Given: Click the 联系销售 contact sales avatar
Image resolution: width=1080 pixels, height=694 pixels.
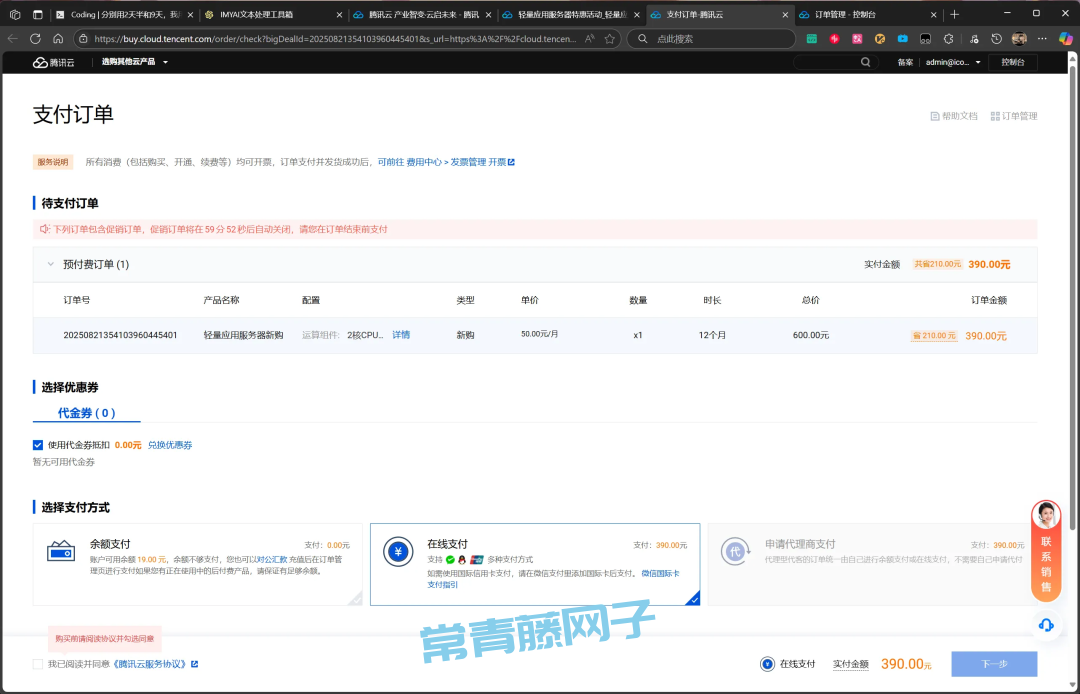Looking at the screenshot, I should tap(1046, 515).
